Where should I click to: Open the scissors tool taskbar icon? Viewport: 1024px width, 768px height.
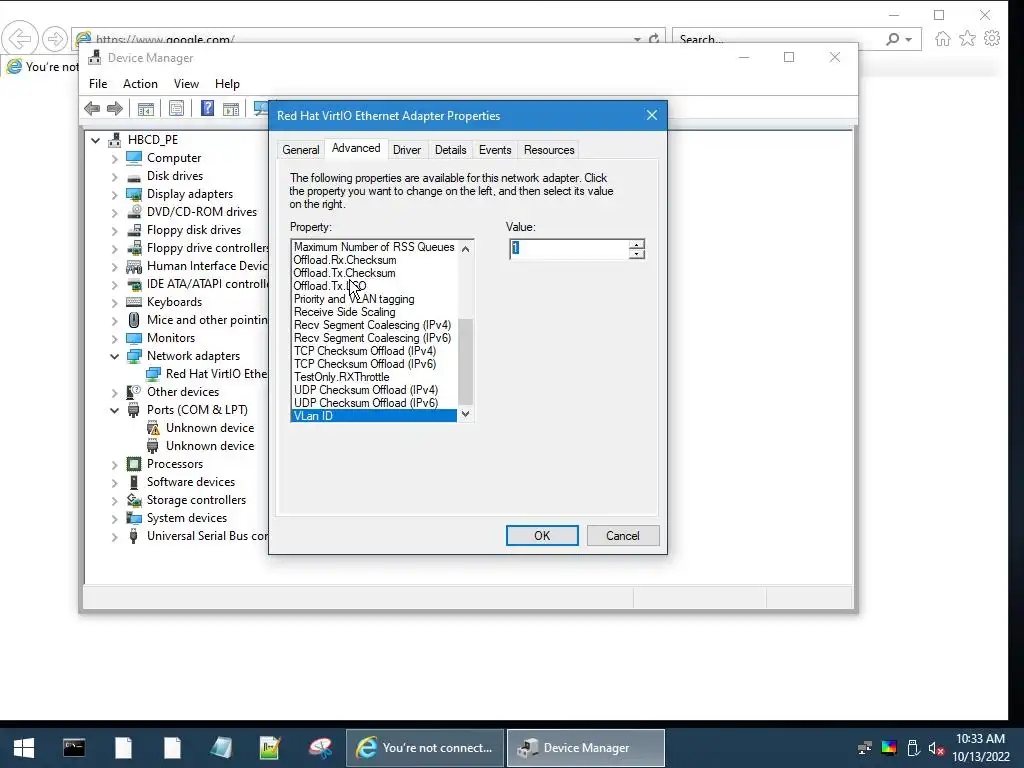320,748
